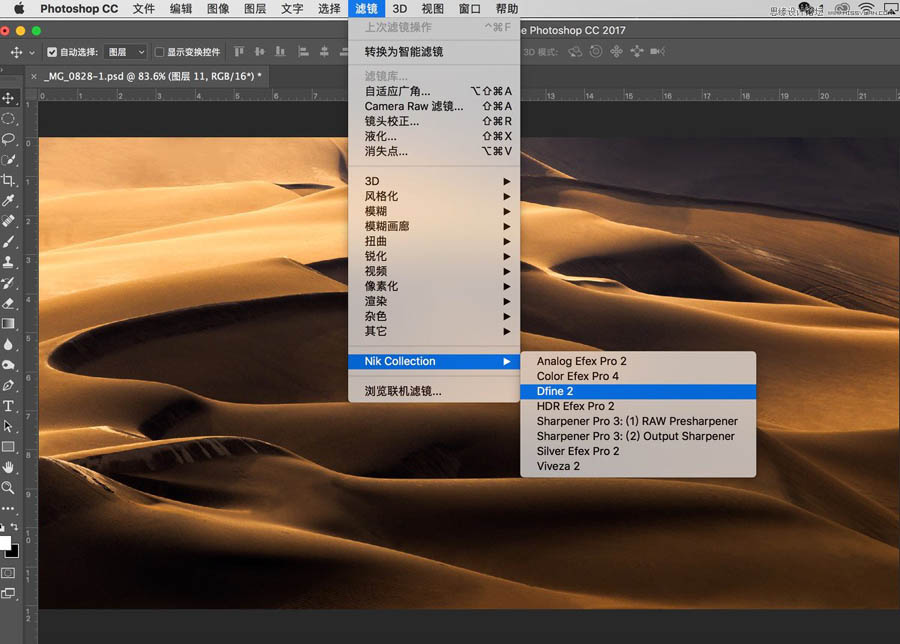Select the Lasso tool
This screenshot has height=644, width=900.
coord(11,140)
